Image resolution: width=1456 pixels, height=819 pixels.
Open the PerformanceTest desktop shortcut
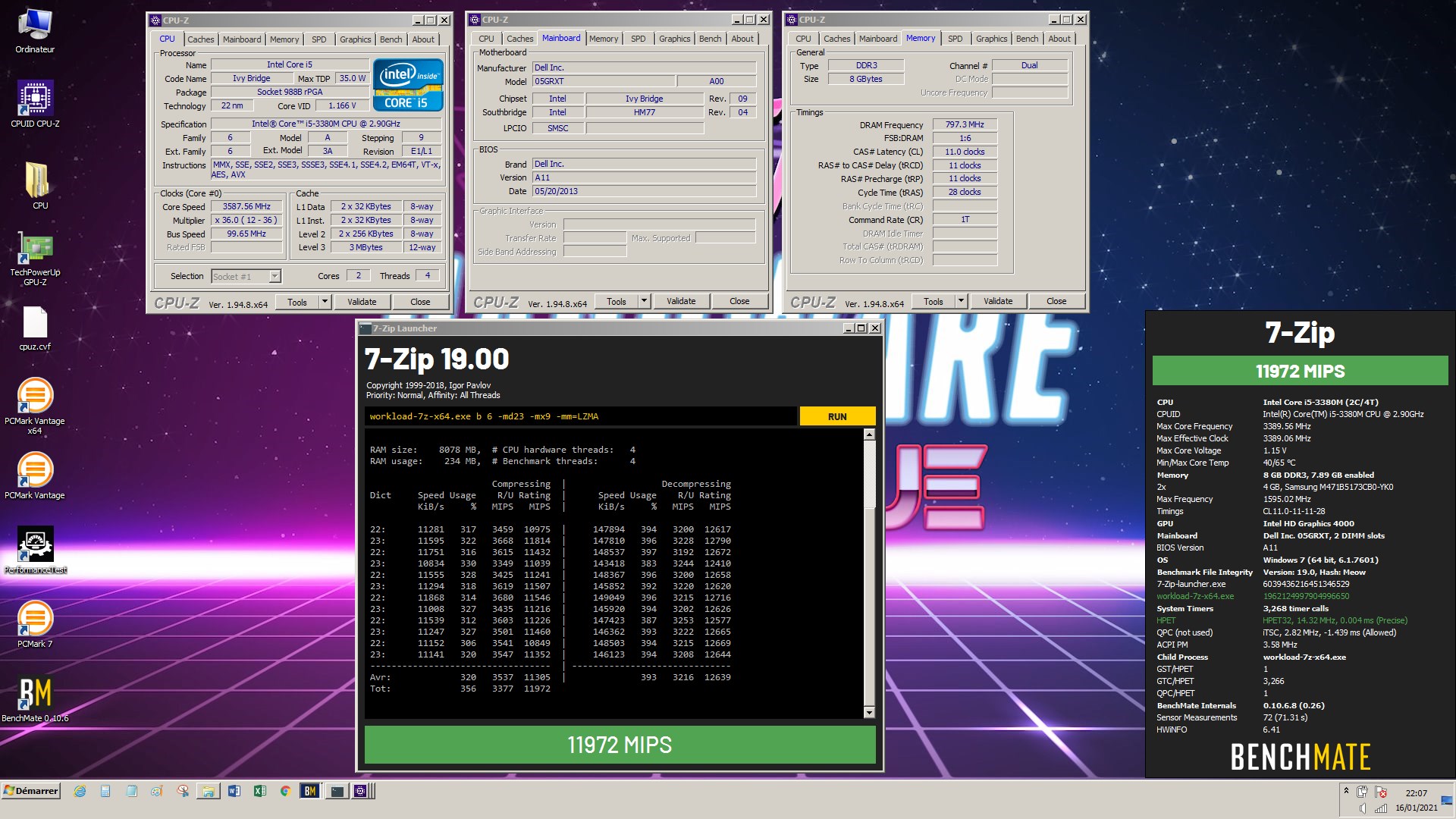pyautogui.click(x=35, y=550)
